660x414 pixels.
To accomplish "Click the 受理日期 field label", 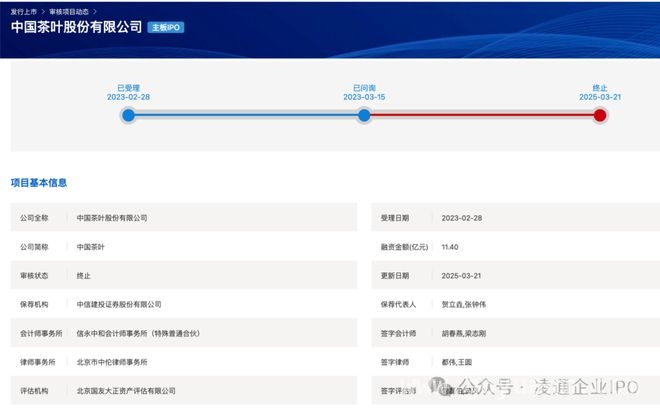I will (x=395, y=218).
